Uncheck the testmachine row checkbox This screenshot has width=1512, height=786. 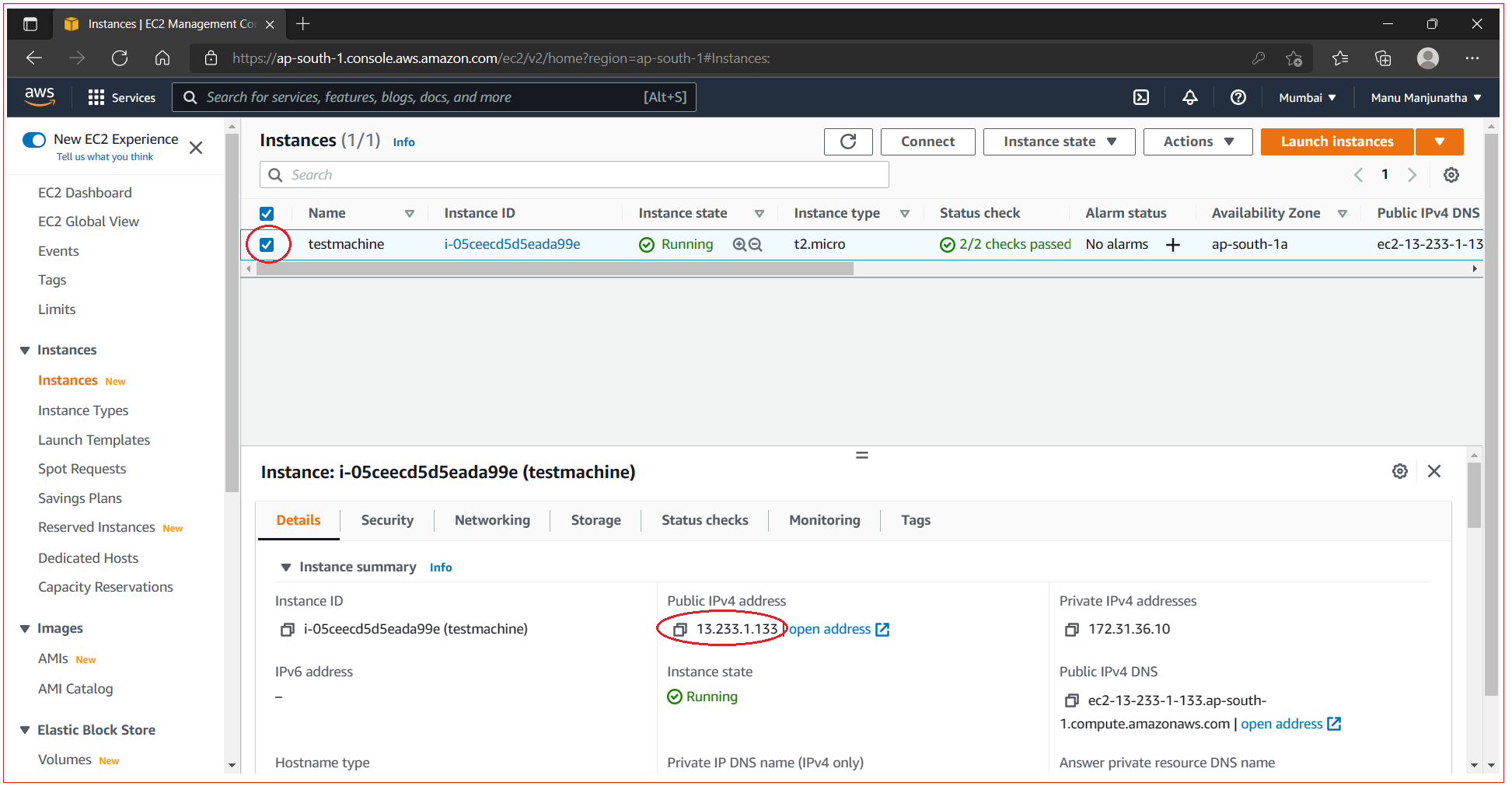(x=267, y=245)
